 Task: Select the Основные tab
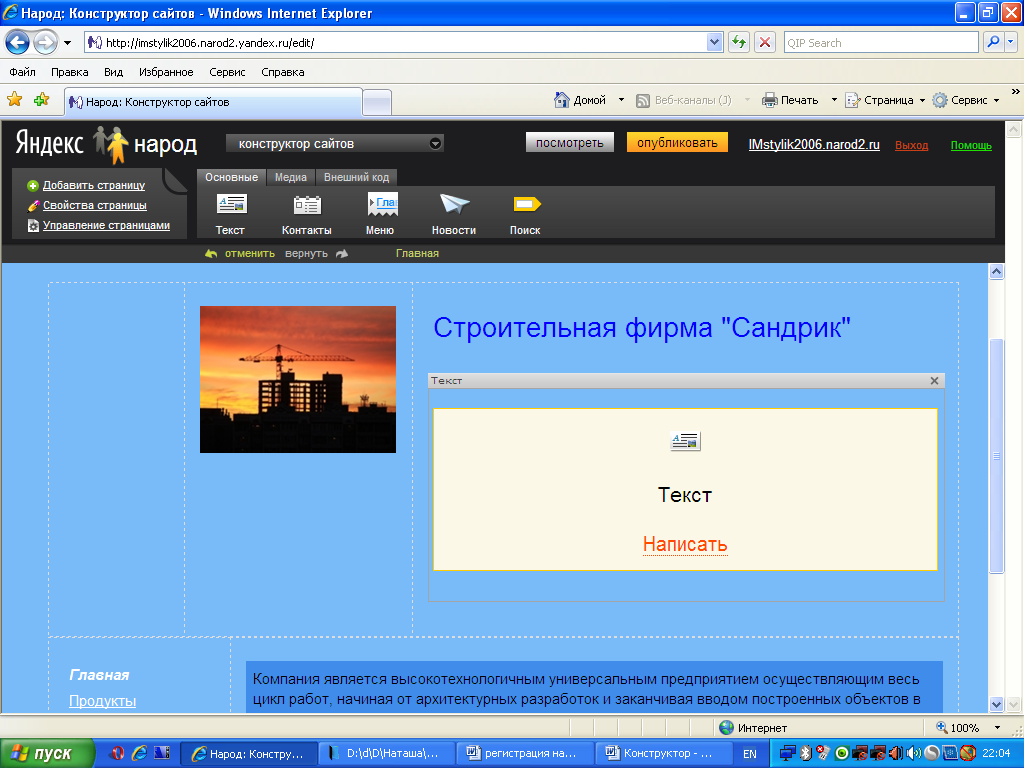(x=231, y=177)
